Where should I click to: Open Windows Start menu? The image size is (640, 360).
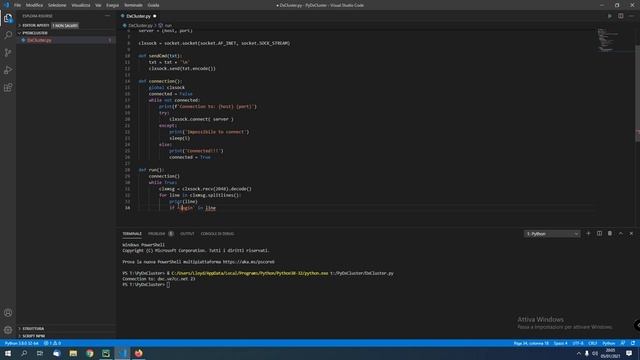pyautogui.click(x=8, y=353)
